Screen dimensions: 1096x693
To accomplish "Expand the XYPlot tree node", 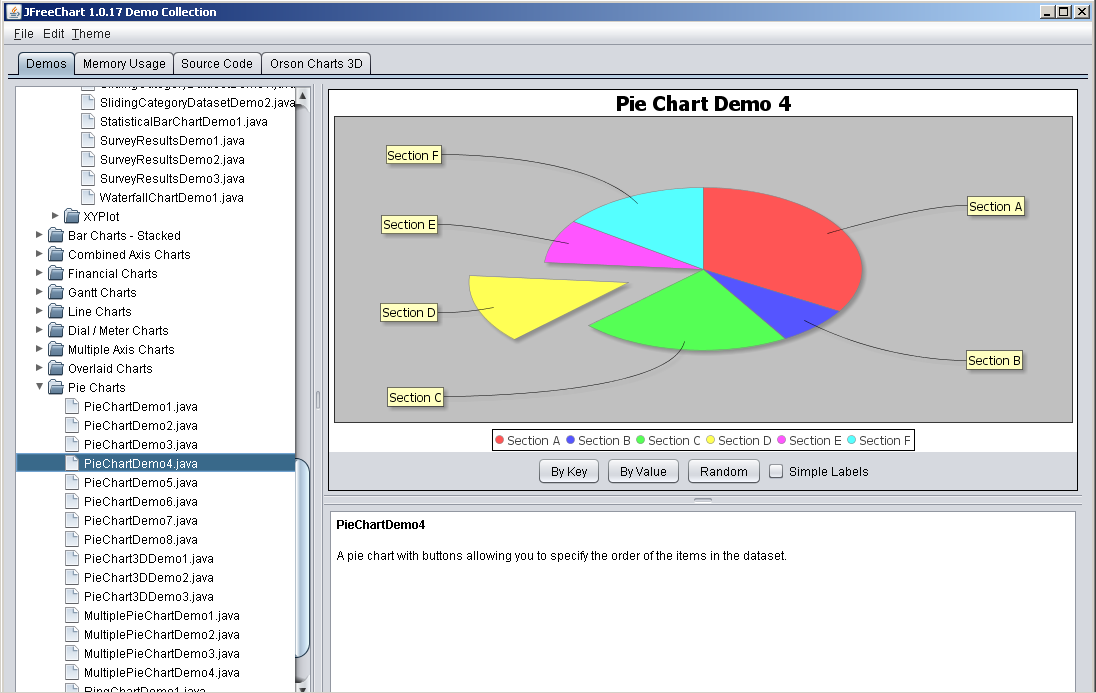I will pos(54,216).
